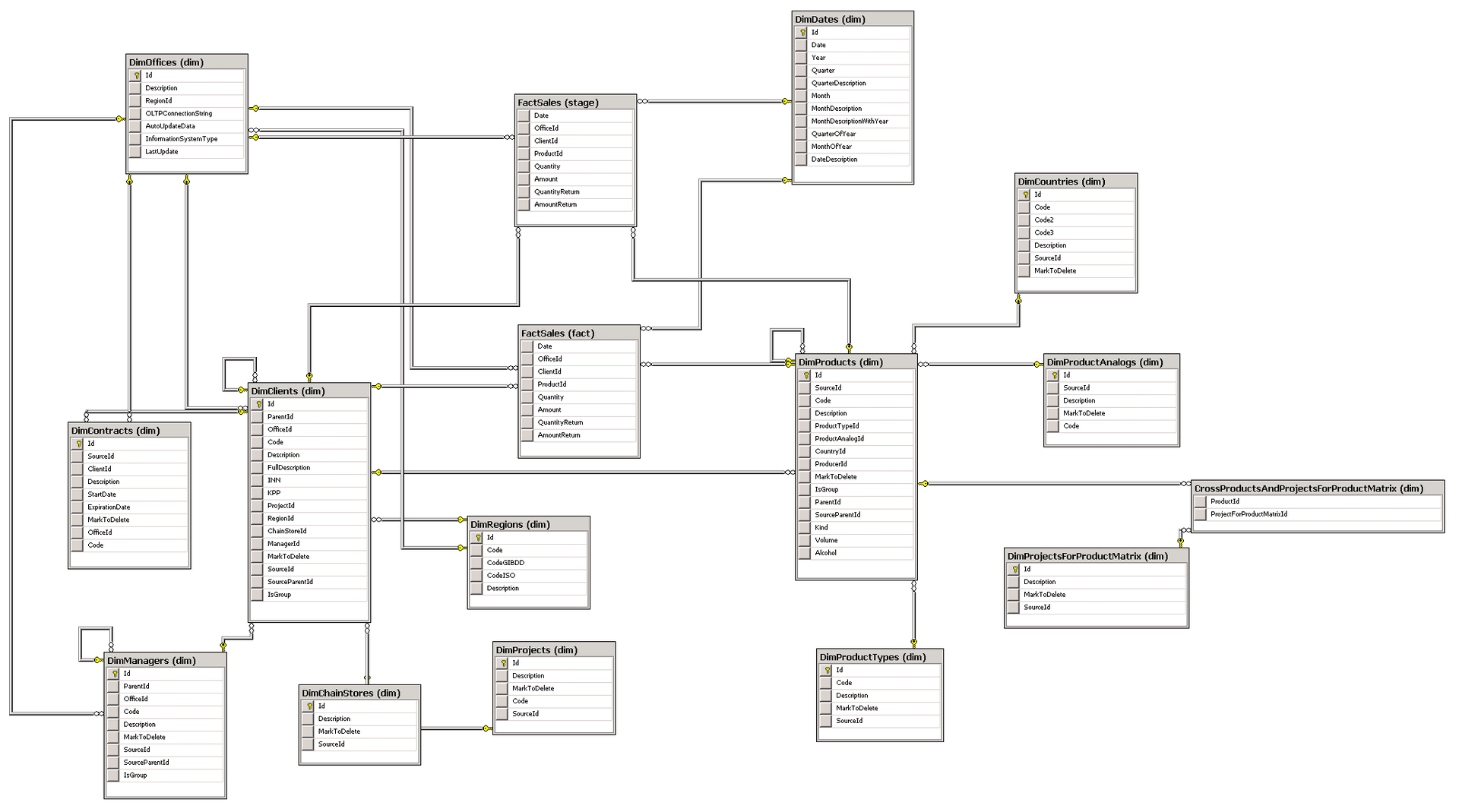Click the primary key icon in DimClients
The height and width of the screenshot is (812, 1459).
[x=258, y=404]
